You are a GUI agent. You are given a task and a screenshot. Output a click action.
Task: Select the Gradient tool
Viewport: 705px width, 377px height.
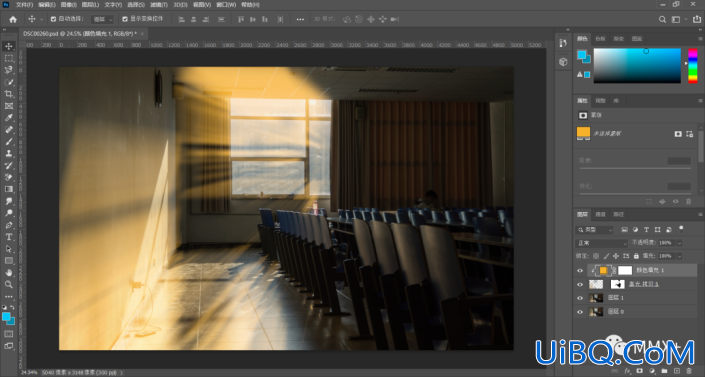point(9,189)
